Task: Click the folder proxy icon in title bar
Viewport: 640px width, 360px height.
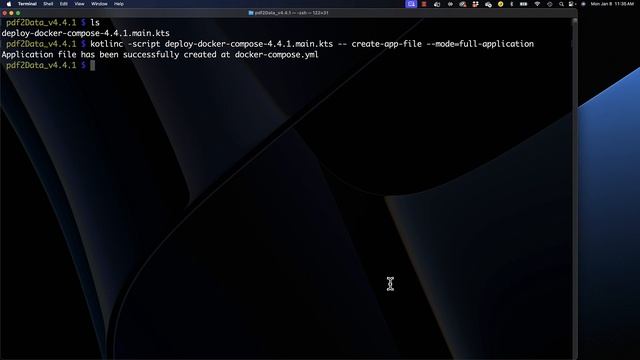Action: click(251, 13)
